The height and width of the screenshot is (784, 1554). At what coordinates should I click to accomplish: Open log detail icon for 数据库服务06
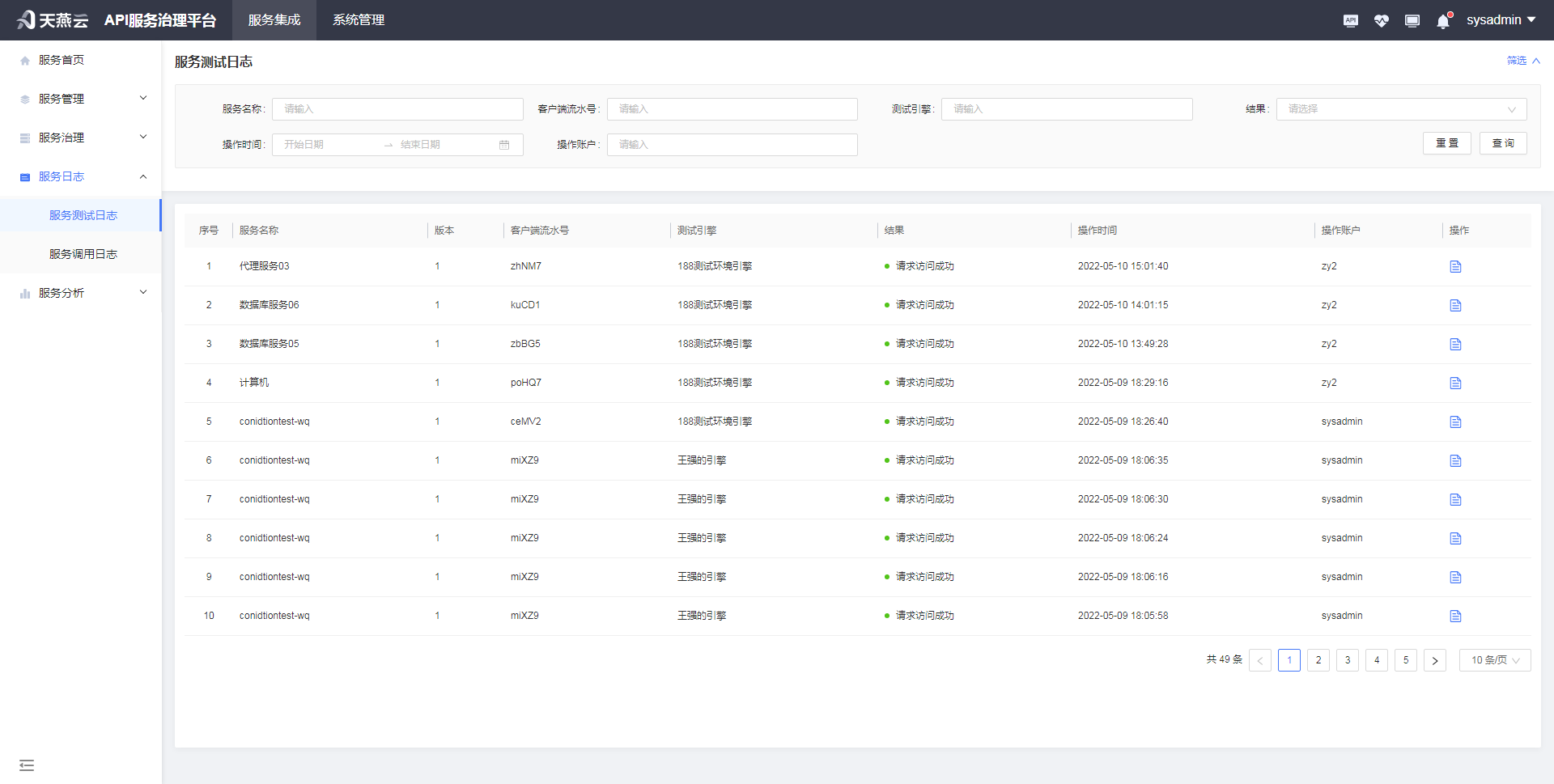click(x=1455, y=305)
